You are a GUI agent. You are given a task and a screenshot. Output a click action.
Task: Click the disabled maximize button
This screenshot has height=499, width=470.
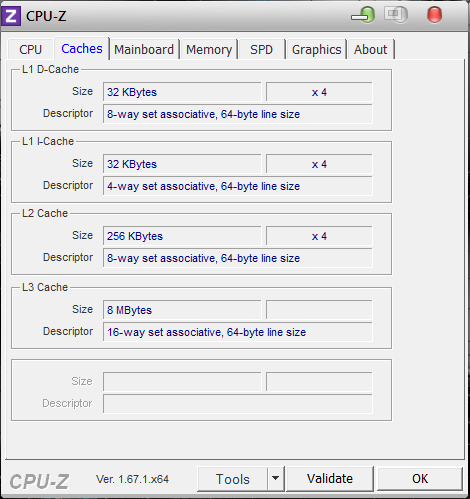click(396, 15)
